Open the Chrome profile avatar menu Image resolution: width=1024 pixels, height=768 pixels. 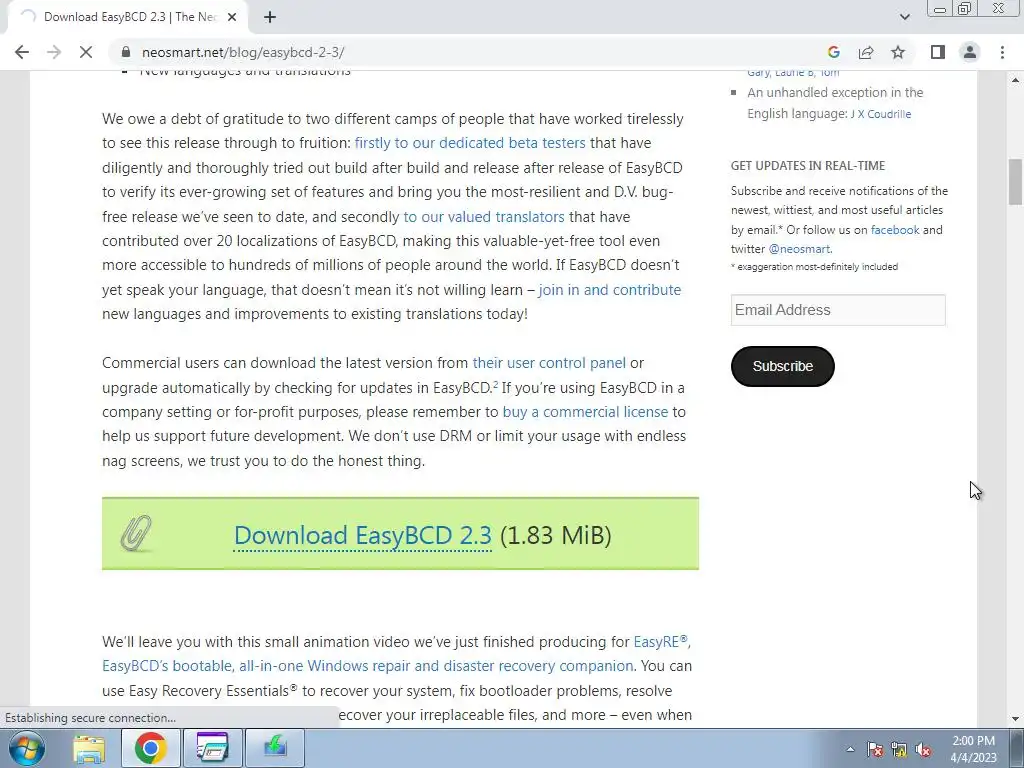point(970,52)
